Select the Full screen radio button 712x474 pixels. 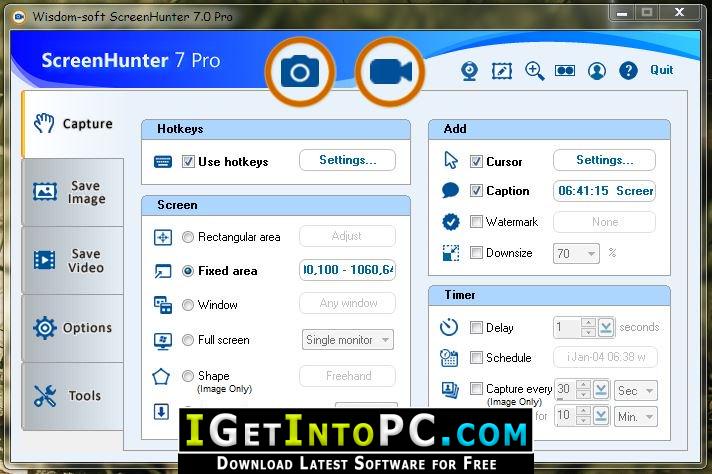188,340
